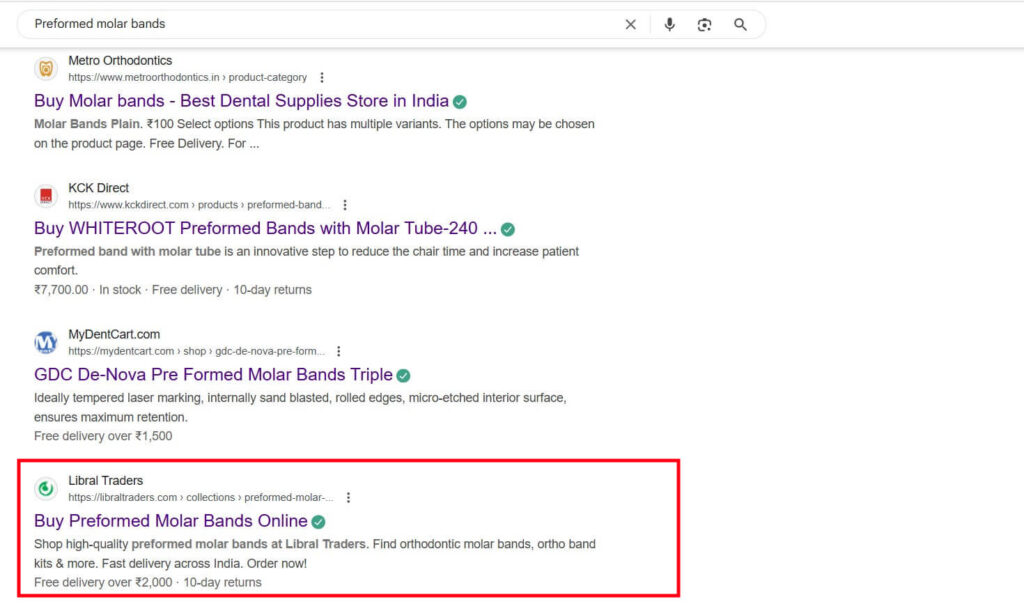Screen dimensions: 1024x604
Task: Click the green verified badge on Metro Orthodontics title
Action: coord(460,102)
